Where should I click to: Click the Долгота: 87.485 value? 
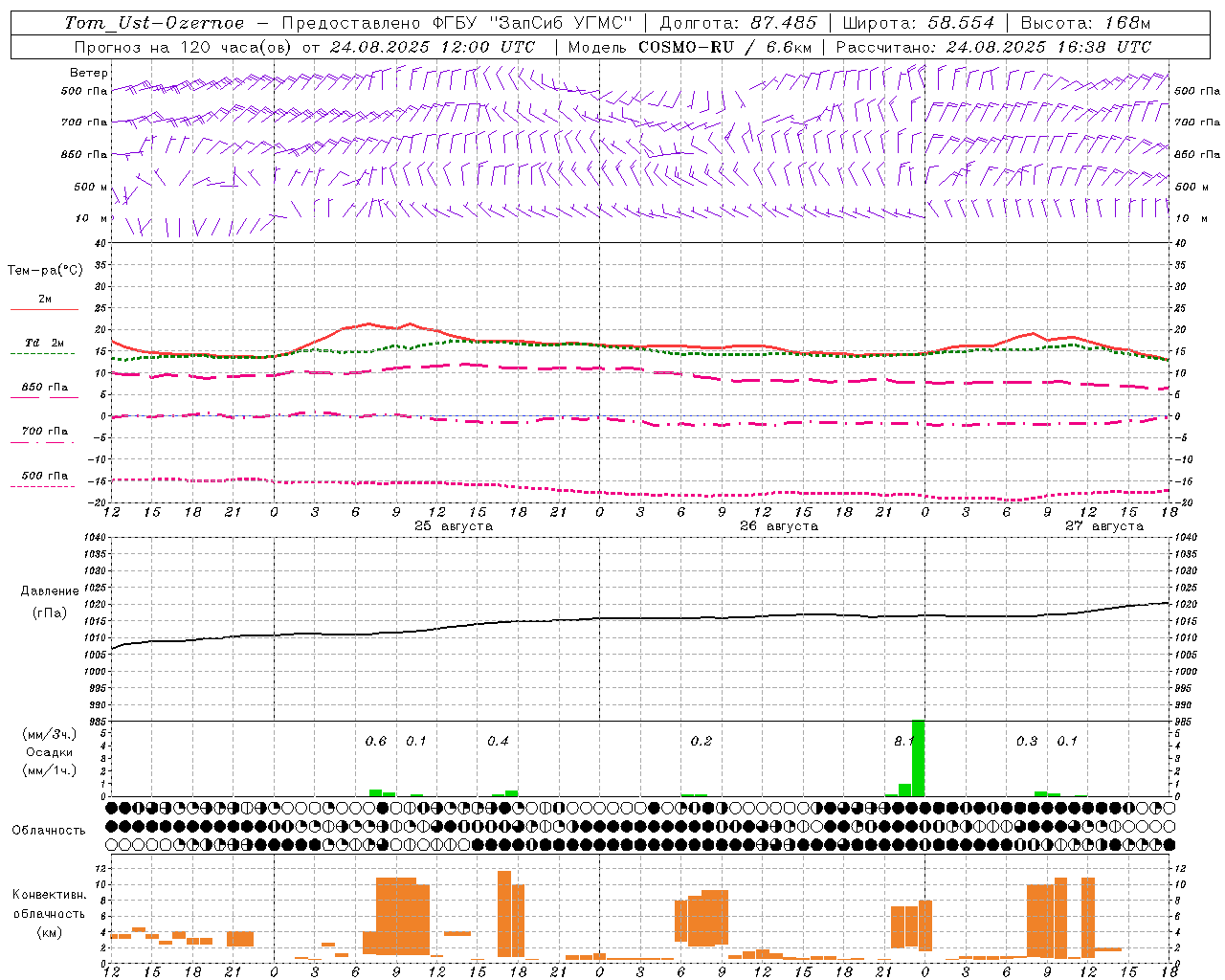[x=739, y=23]
